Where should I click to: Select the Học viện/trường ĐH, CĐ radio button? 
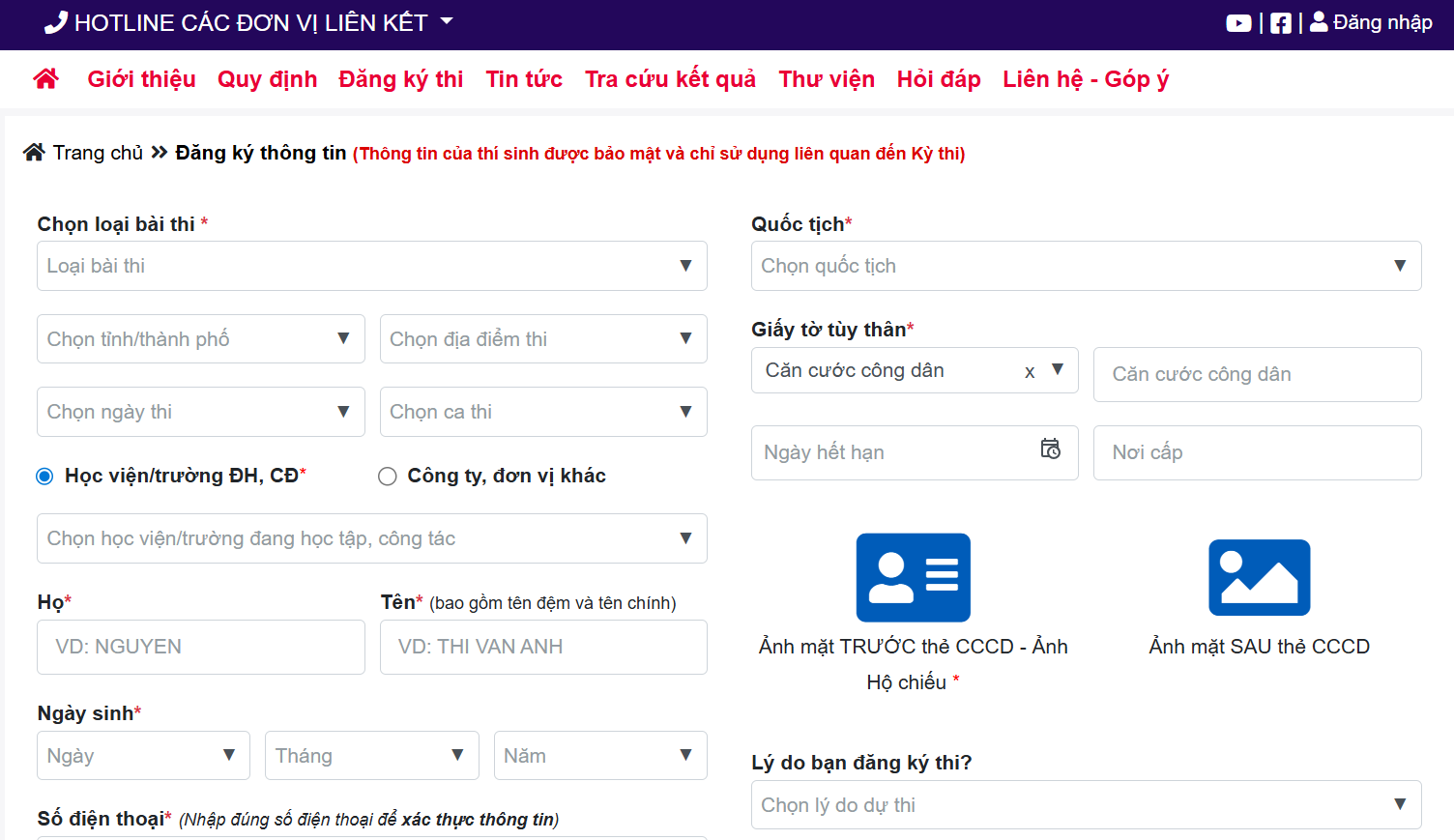44,477
